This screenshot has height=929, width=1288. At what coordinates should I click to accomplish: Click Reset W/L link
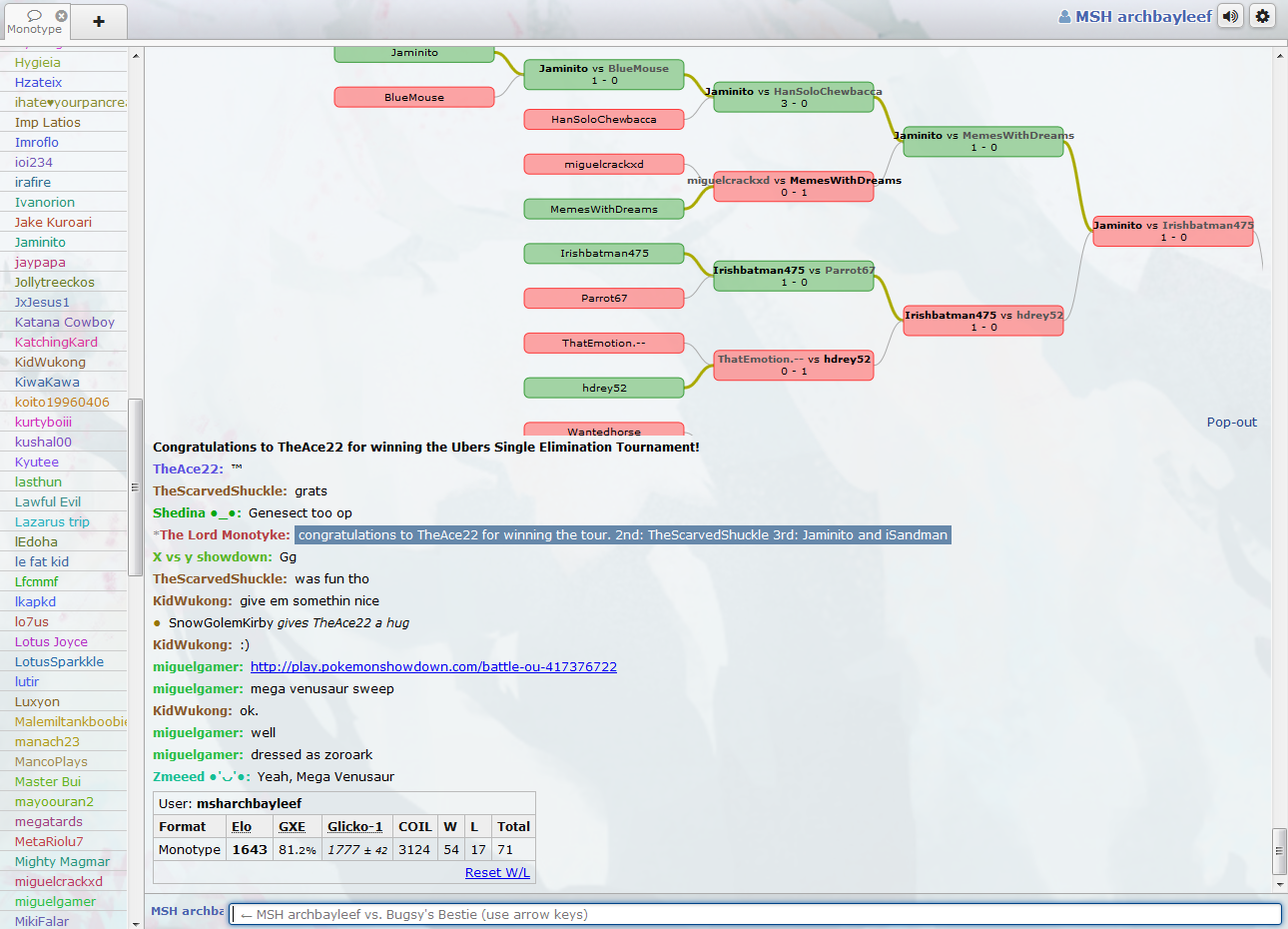click(497, 872)
